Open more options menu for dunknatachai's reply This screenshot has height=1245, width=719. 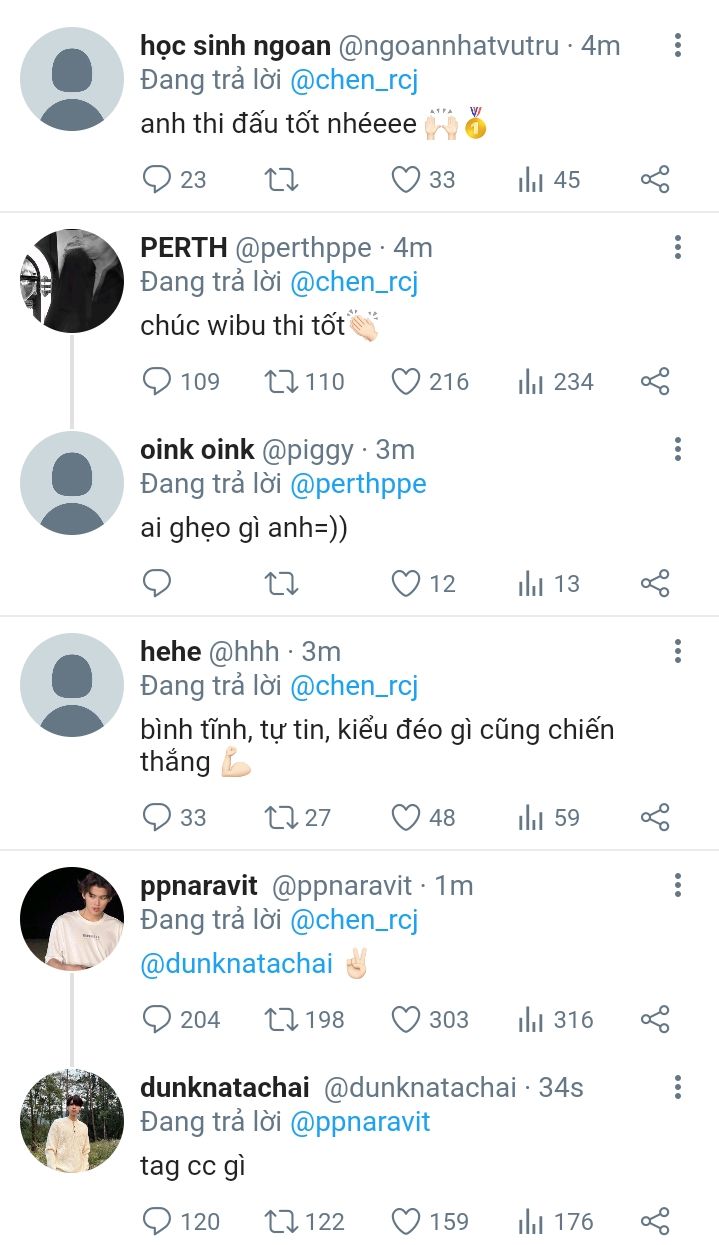(x=678, y=1088)
